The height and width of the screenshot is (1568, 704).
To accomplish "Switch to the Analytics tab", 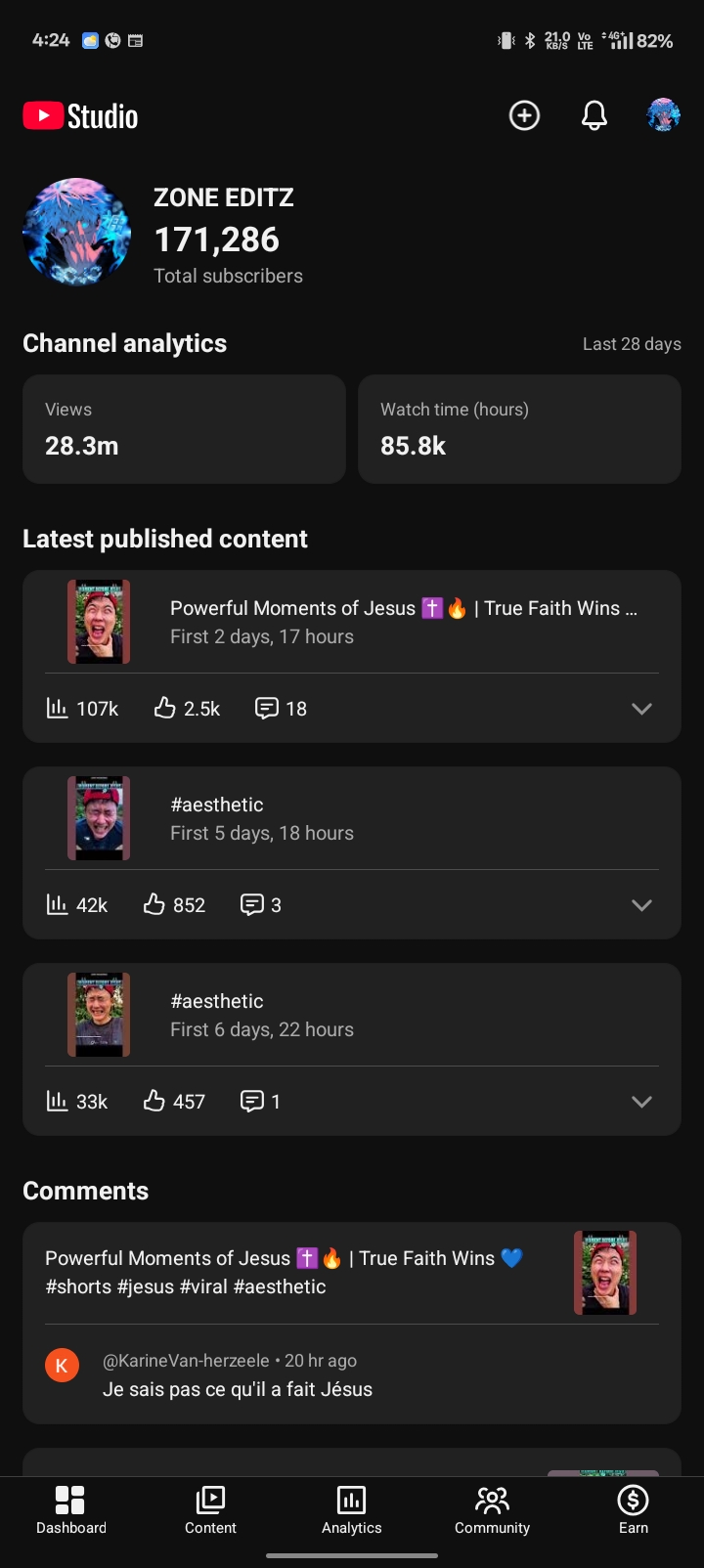I will click(352, 1510).
